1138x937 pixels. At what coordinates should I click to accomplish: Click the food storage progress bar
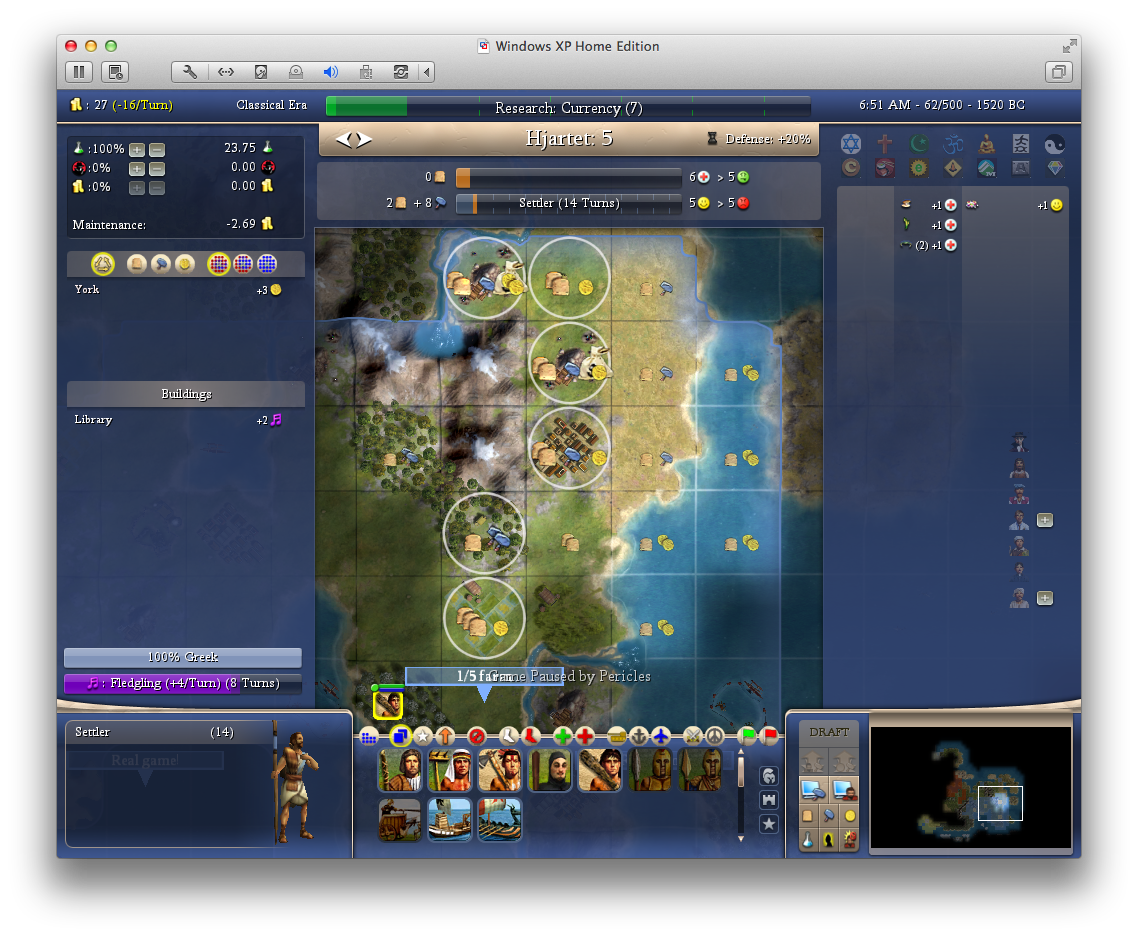coord(568,177)
